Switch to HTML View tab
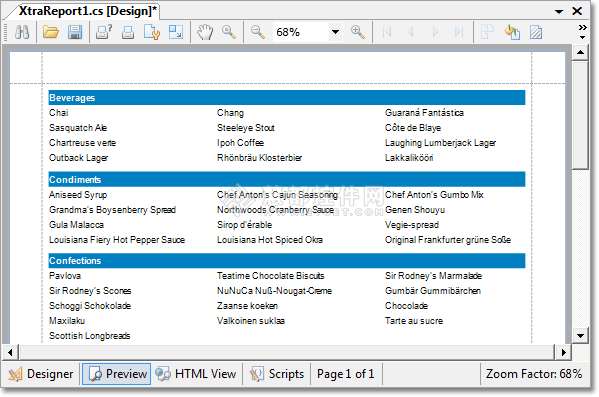Screen dimensions: 599x397 (x=196, y=374)
